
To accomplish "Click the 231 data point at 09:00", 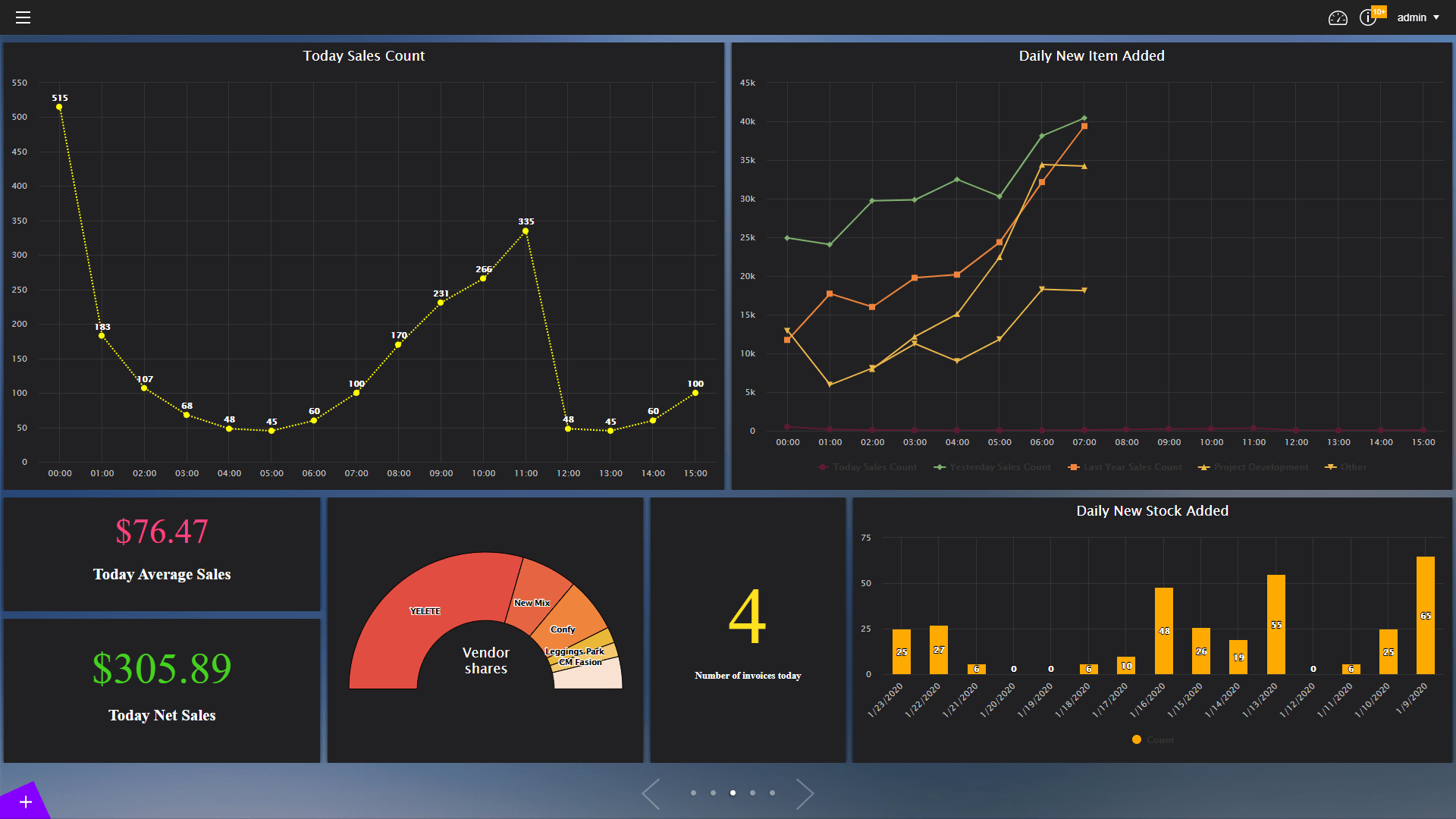I will point(441,303).
